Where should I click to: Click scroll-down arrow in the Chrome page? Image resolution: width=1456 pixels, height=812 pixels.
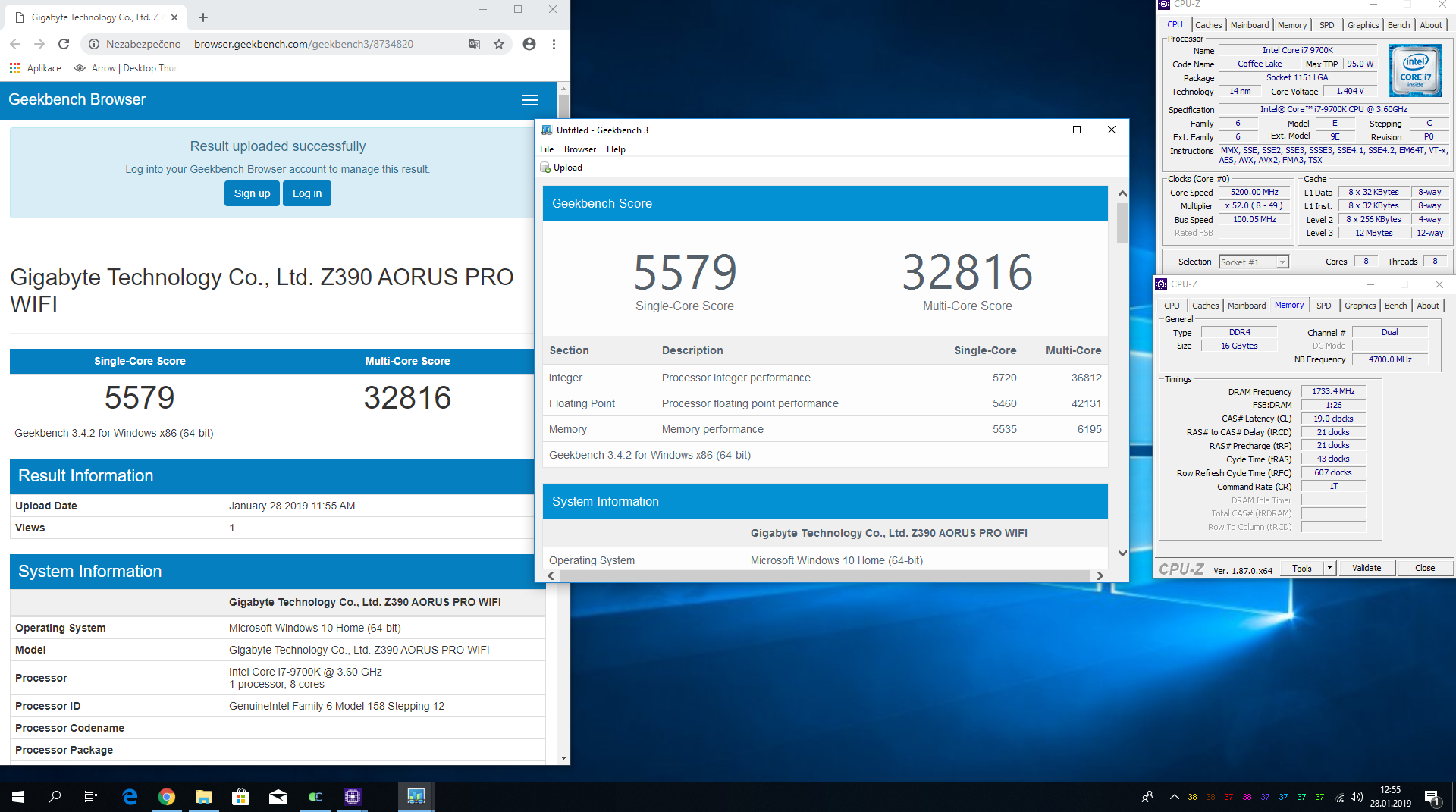[563, 757]
